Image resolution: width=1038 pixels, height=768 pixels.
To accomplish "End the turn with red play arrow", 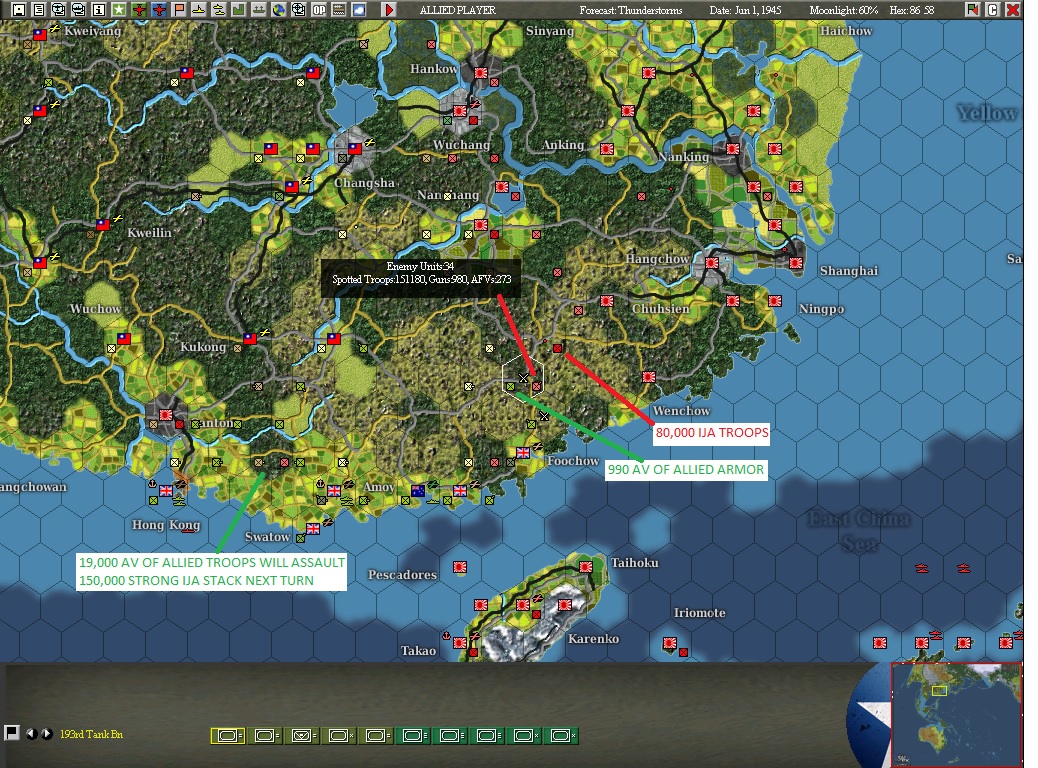I will point(389,9).
